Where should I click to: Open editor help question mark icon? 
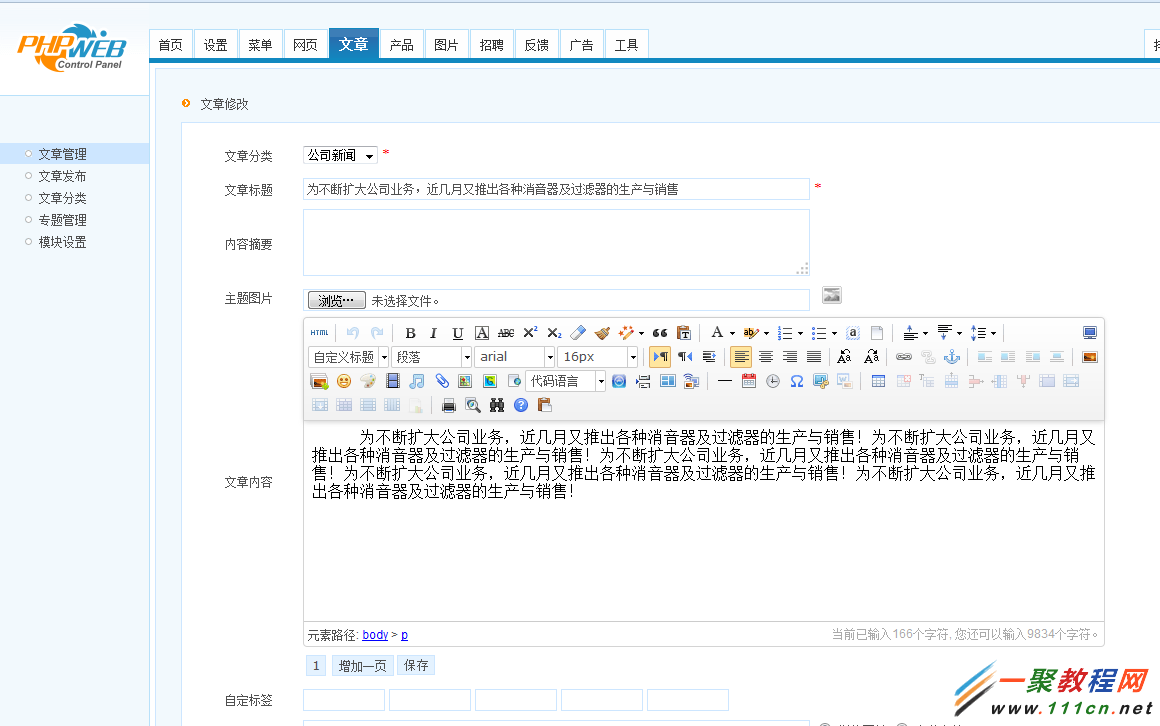point(522,406)
